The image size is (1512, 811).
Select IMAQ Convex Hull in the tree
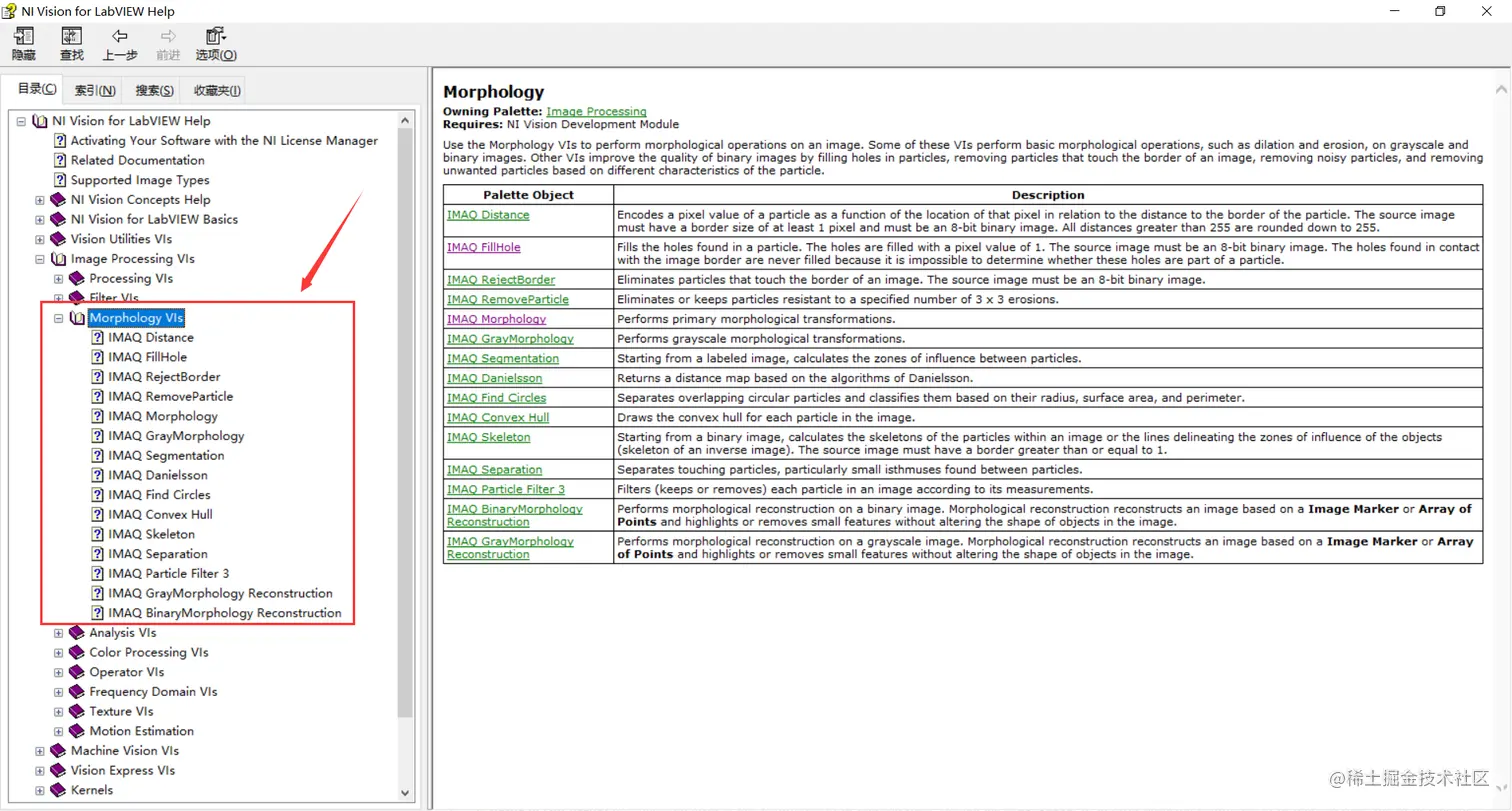tap(160, 514)
